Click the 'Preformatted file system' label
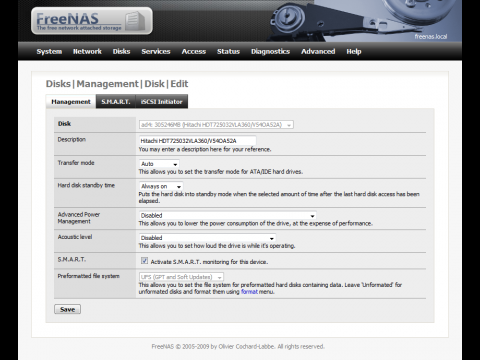 pos(88,276)
